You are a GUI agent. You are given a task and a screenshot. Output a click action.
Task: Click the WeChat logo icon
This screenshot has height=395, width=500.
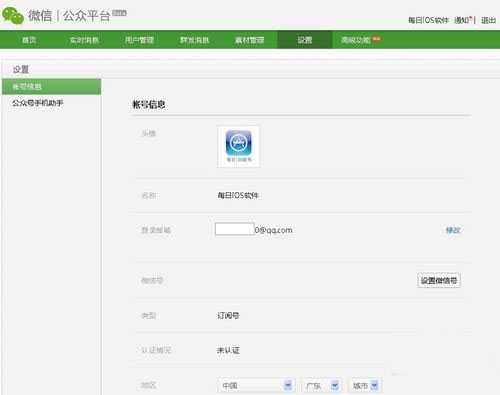[13, 15]
